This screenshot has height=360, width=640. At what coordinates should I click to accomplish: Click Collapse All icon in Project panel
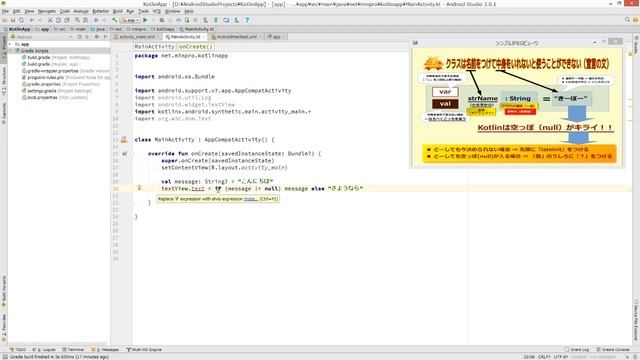click(87, 37)
